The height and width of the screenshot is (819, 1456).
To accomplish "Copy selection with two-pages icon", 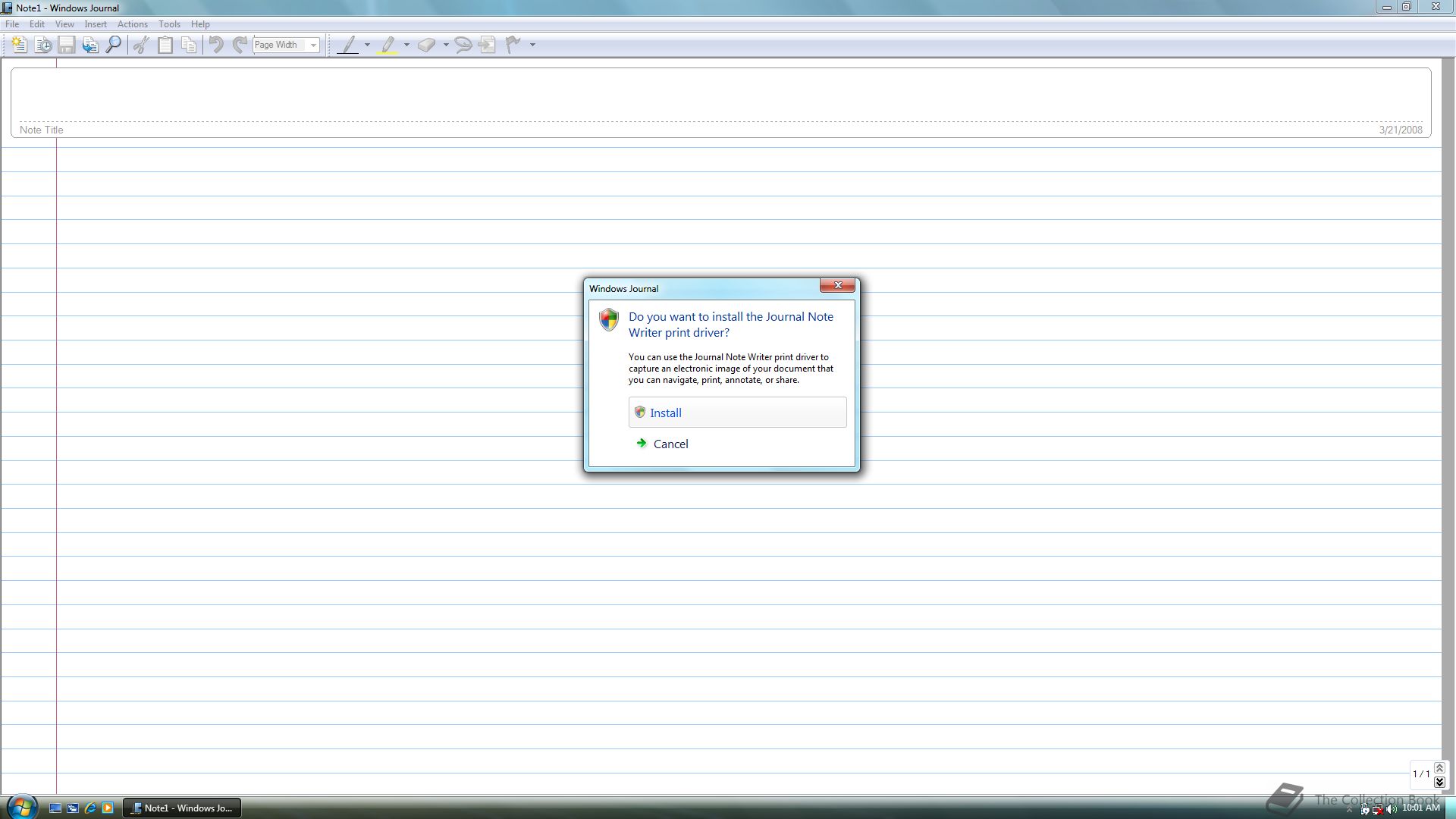I will coord(189,45).
